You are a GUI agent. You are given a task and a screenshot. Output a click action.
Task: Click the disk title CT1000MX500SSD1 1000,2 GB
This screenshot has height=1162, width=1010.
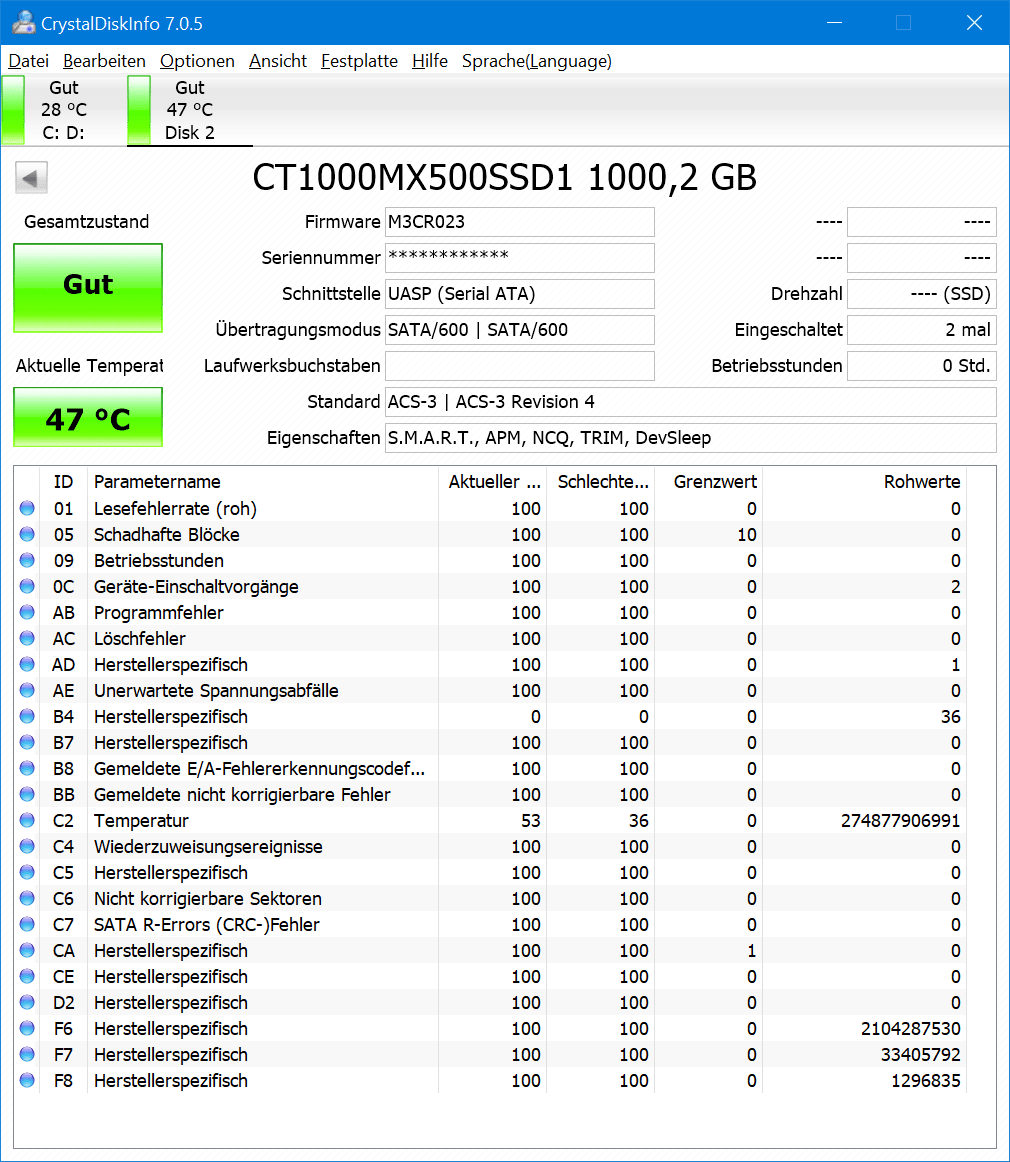click(505, 178)
